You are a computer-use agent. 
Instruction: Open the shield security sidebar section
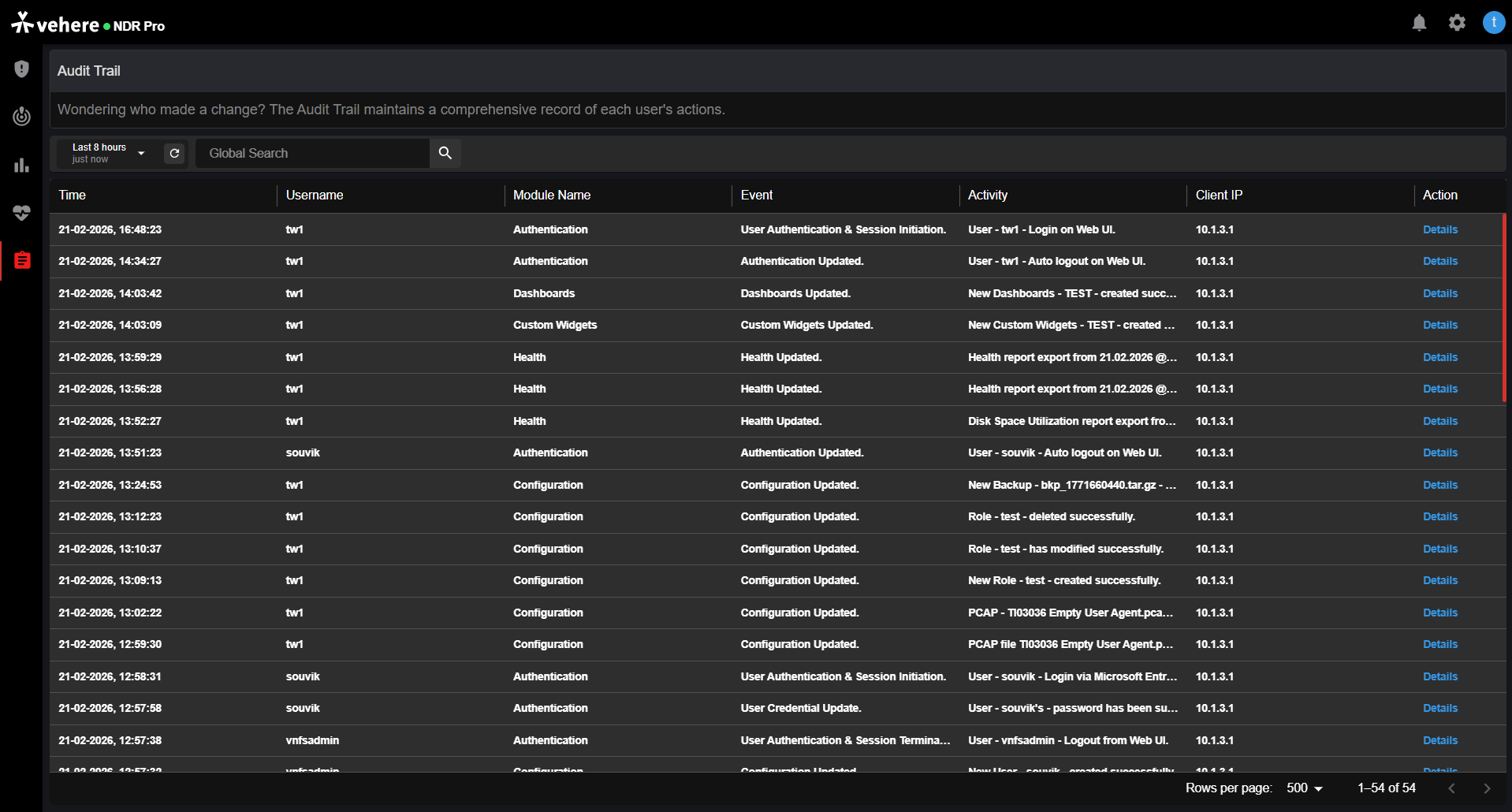(21, 69)
